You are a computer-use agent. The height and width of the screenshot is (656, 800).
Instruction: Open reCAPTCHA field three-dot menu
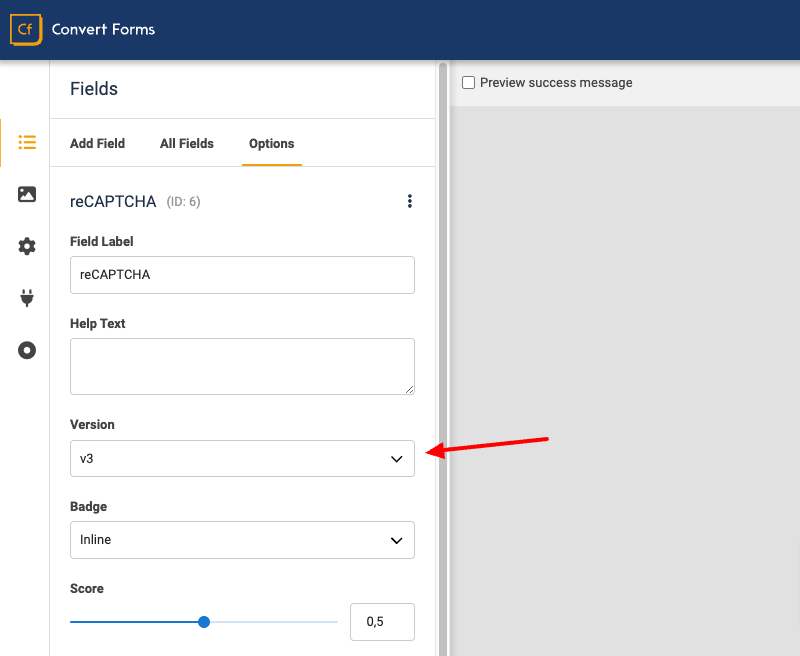[410, 201]
